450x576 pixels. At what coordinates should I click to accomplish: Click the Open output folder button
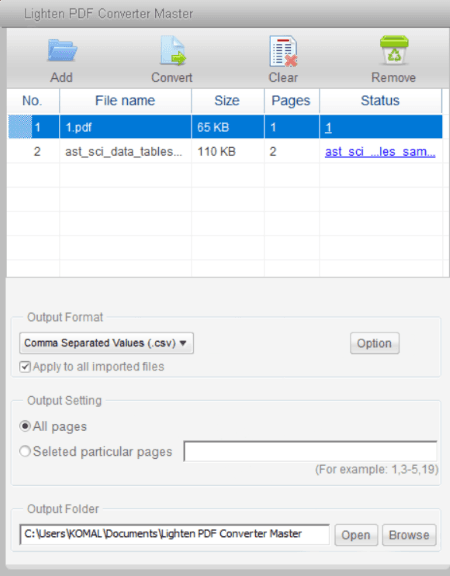click(356, 535)
